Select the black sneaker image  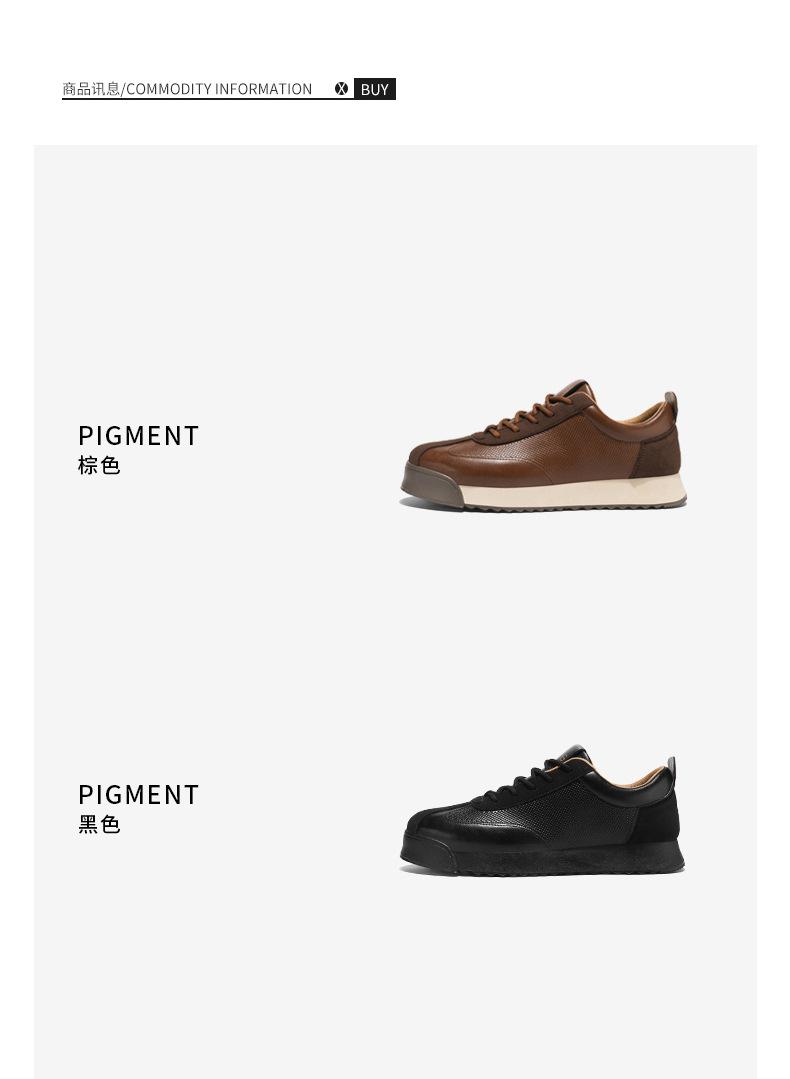coord(542,810)
